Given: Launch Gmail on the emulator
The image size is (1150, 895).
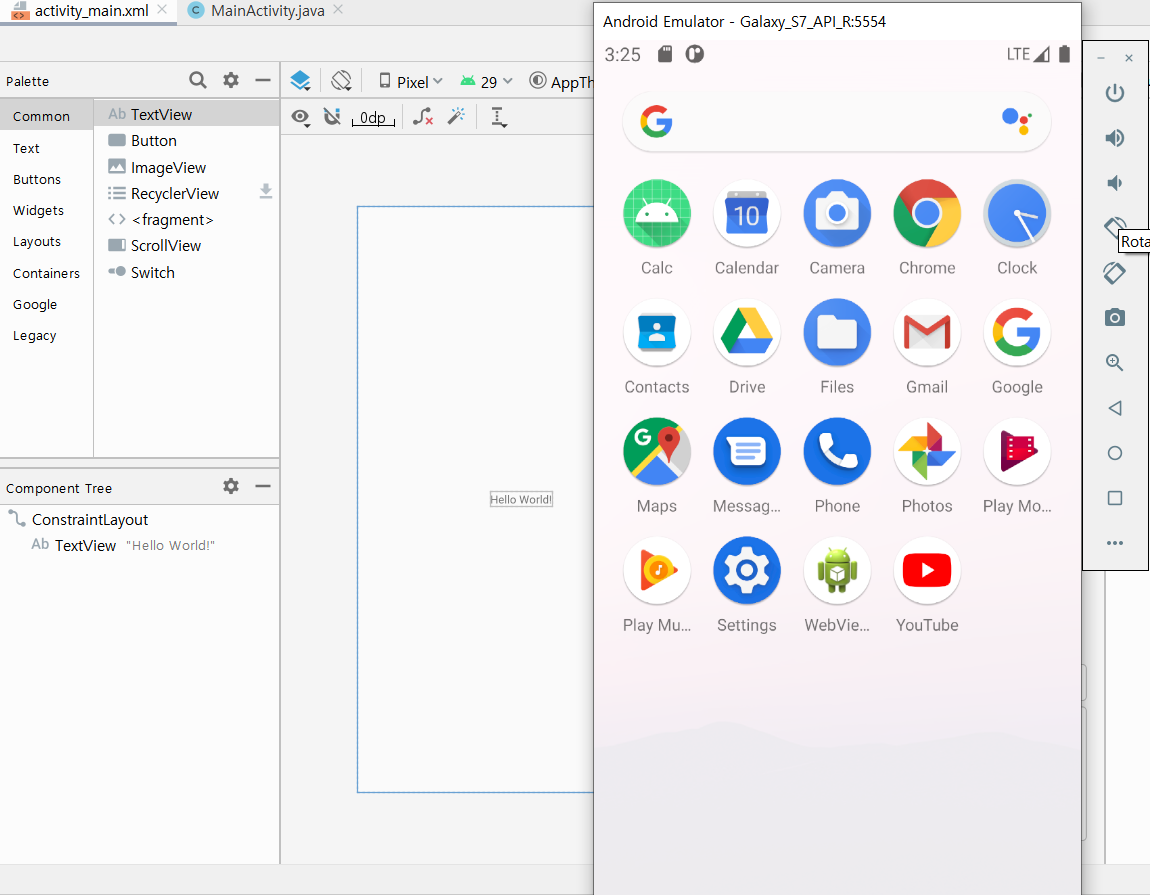Looking at the screenshot, I should 927,333.
